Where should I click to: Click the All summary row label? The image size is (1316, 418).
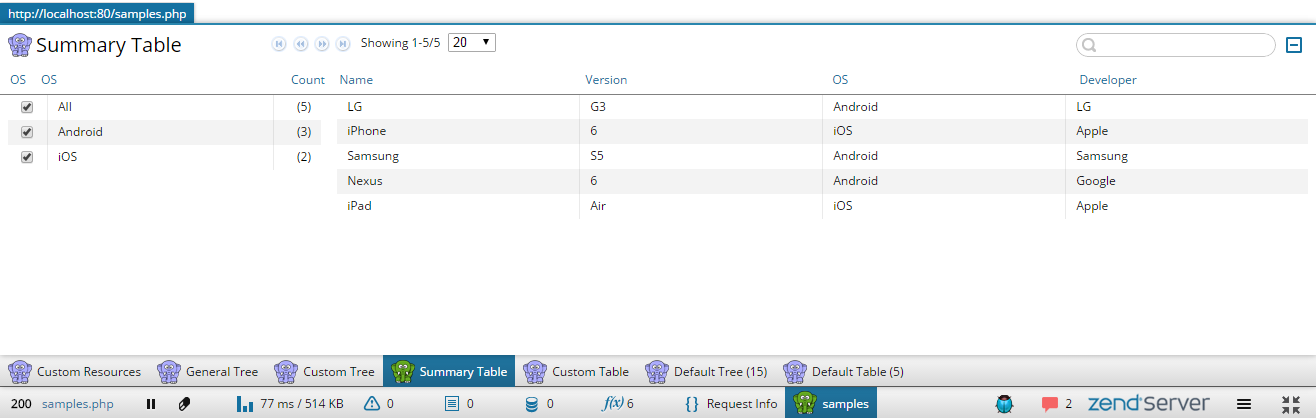tap(65, 107)
